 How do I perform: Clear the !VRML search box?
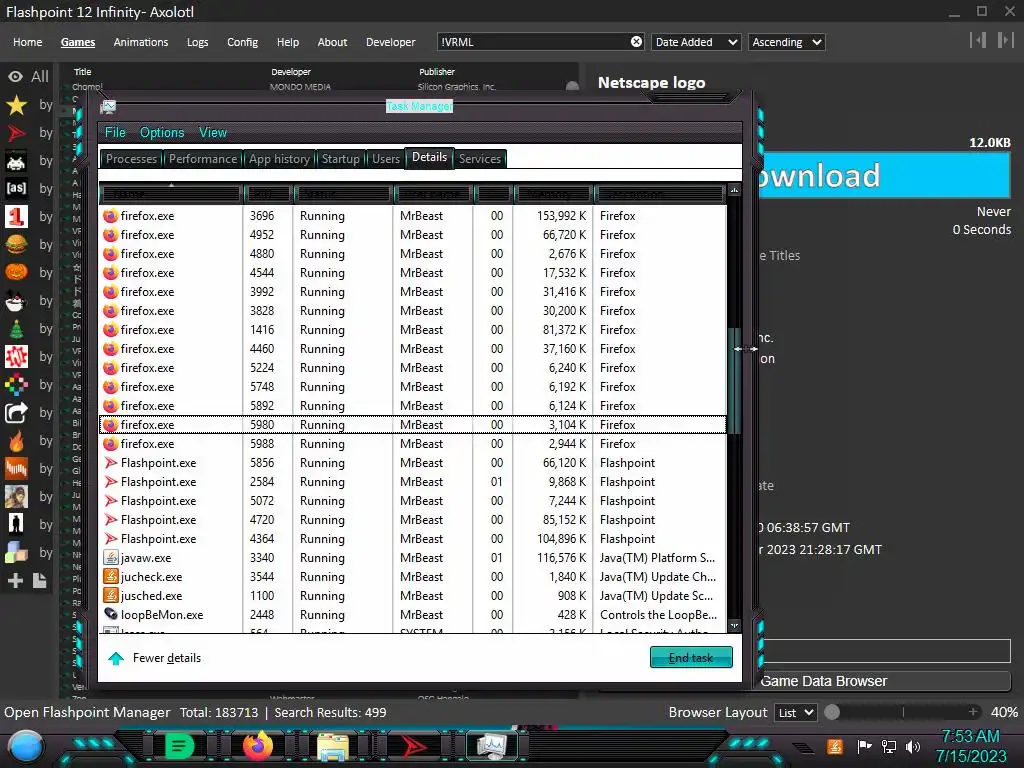(636, 42)
